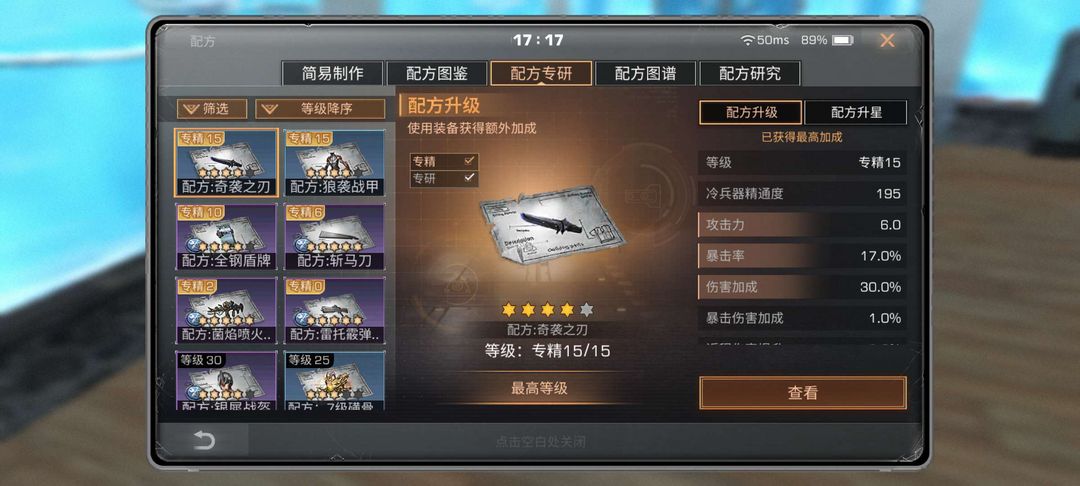This screenshot has height=486, width=1080.
Task: Click the star rating row under blueprint
Action: pyautogui.click(x=547, y=310)
